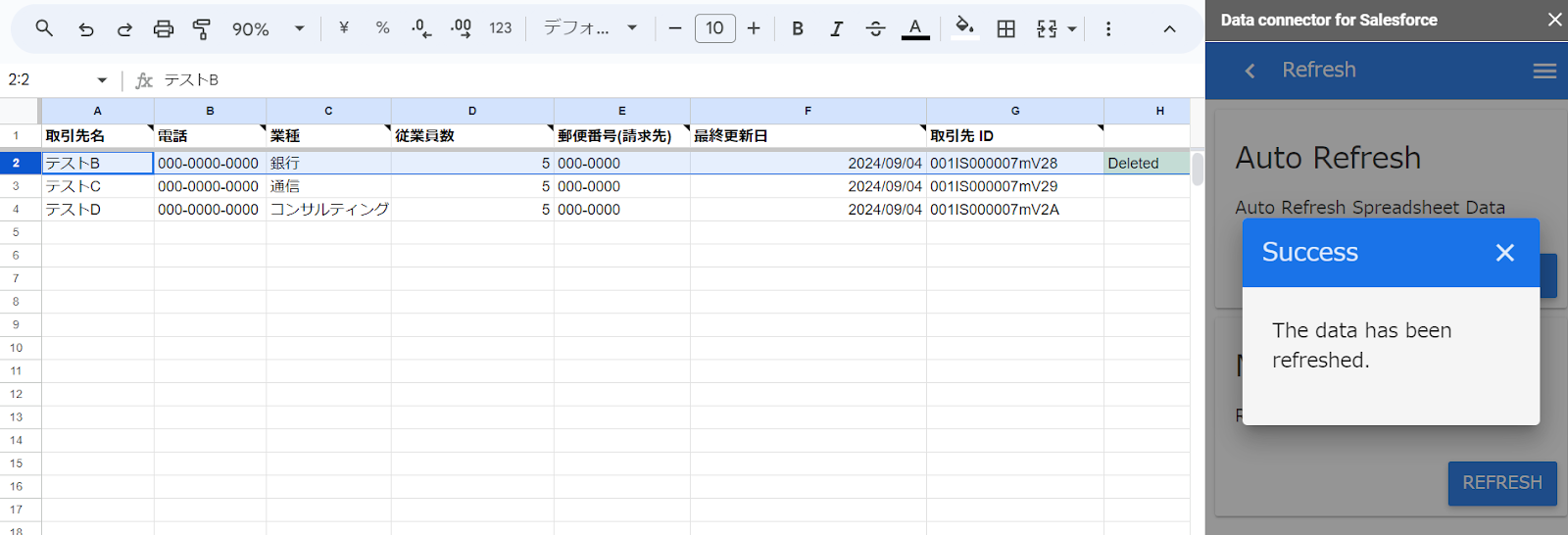The width and height of the screenshot is (1568, 535).
Task: Open the sidebar hamburger menu
Action: point(1544,71)
